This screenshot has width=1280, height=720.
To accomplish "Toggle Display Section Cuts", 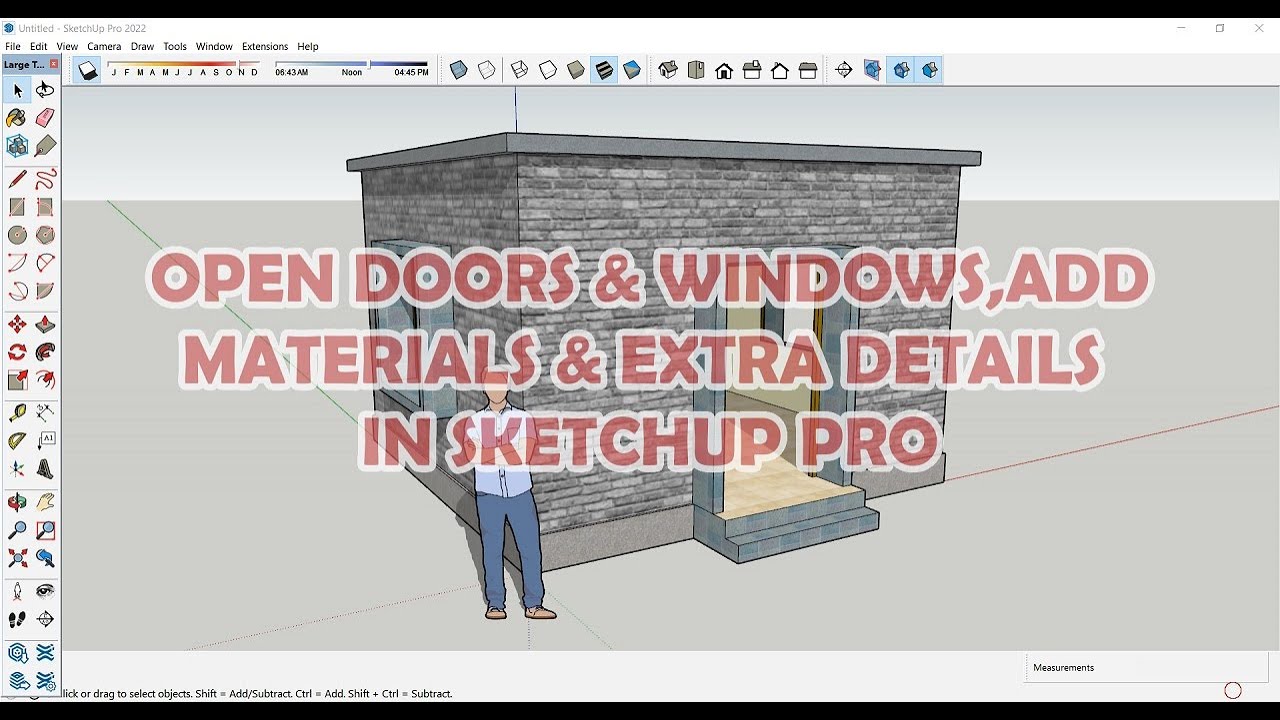I will coord(901,70).
